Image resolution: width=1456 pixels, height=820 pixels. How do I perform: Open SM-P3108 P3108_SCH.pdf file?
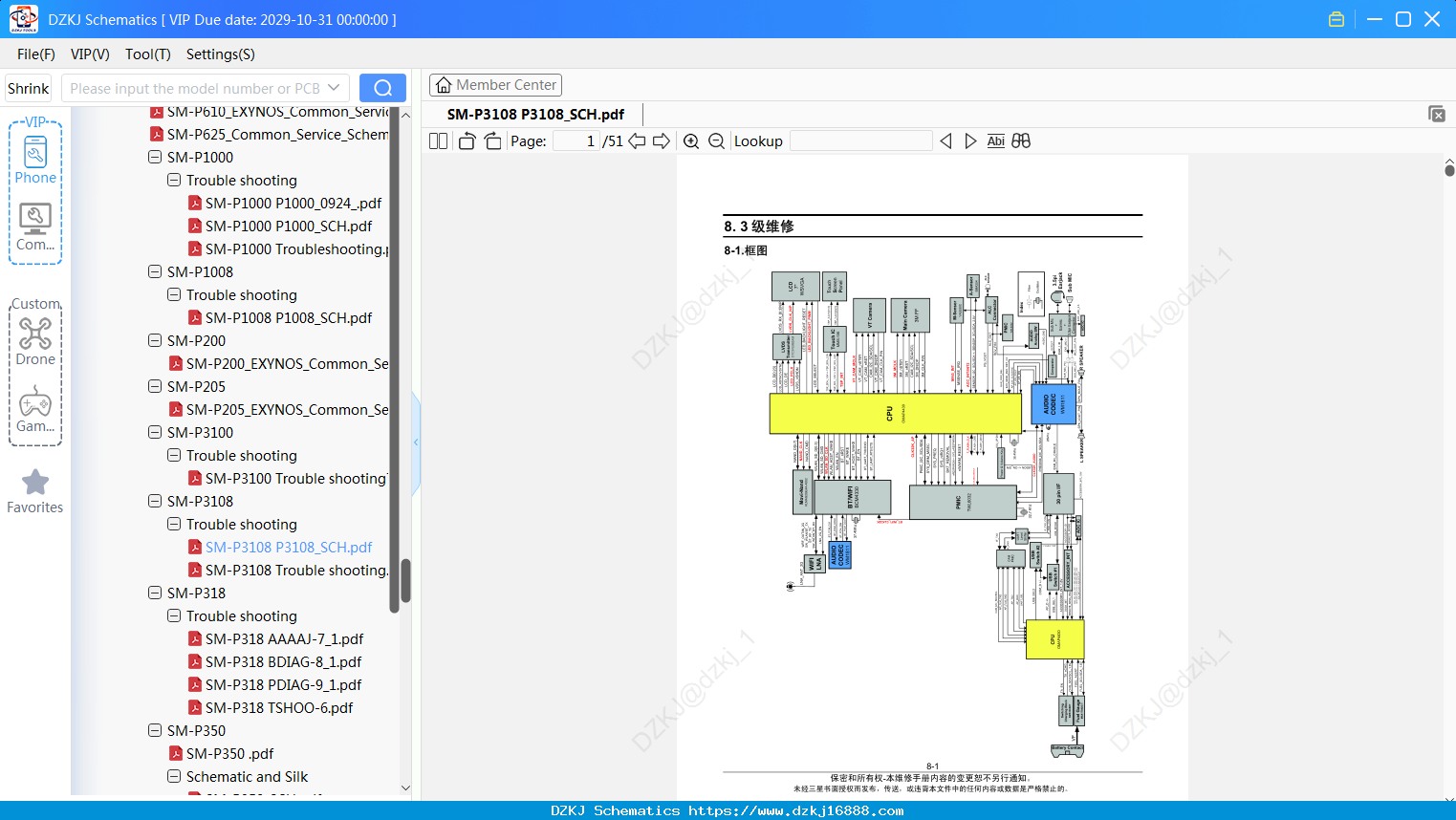point(289,548)
